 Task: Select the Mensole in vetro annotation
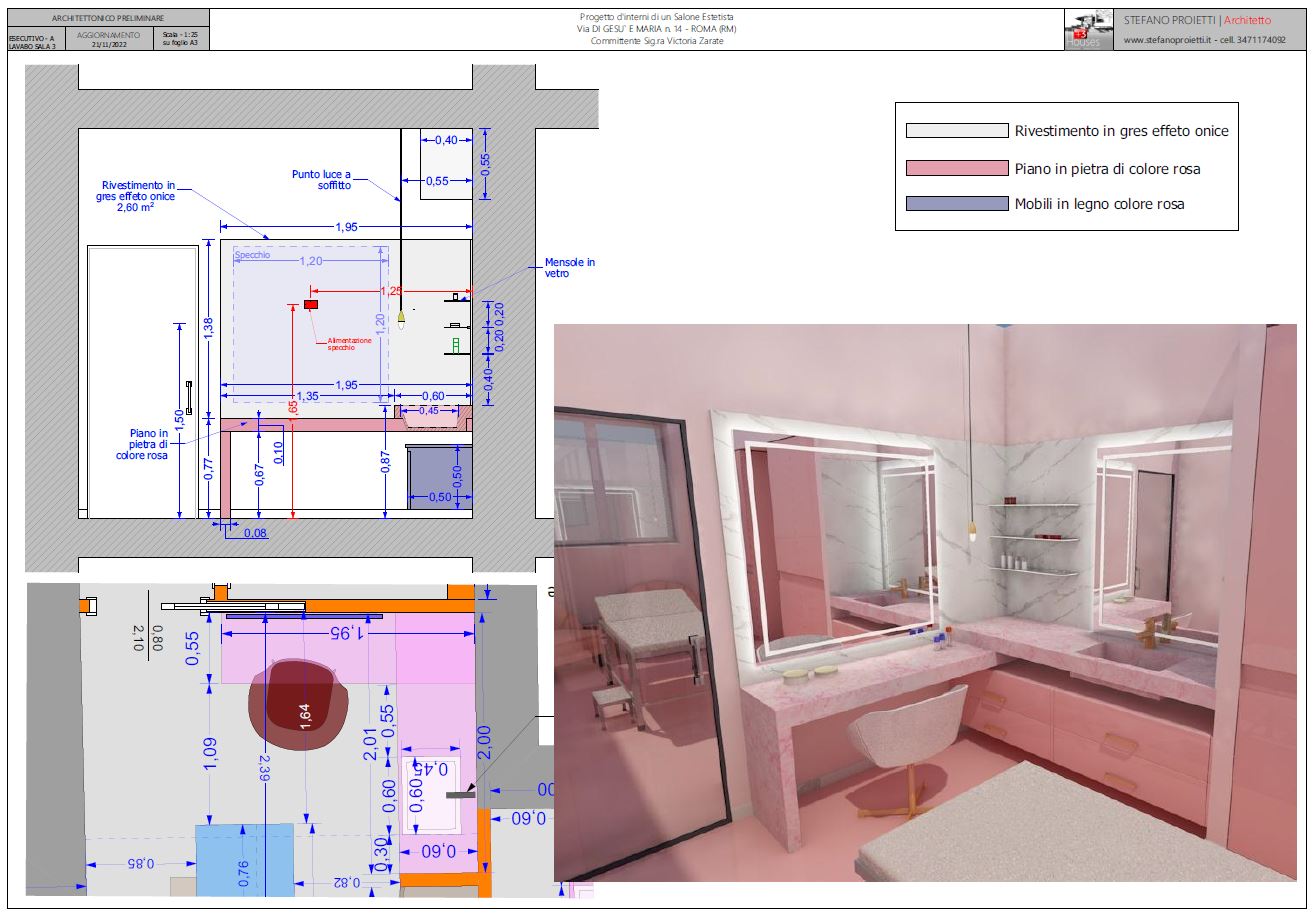(x=570, y=267)
